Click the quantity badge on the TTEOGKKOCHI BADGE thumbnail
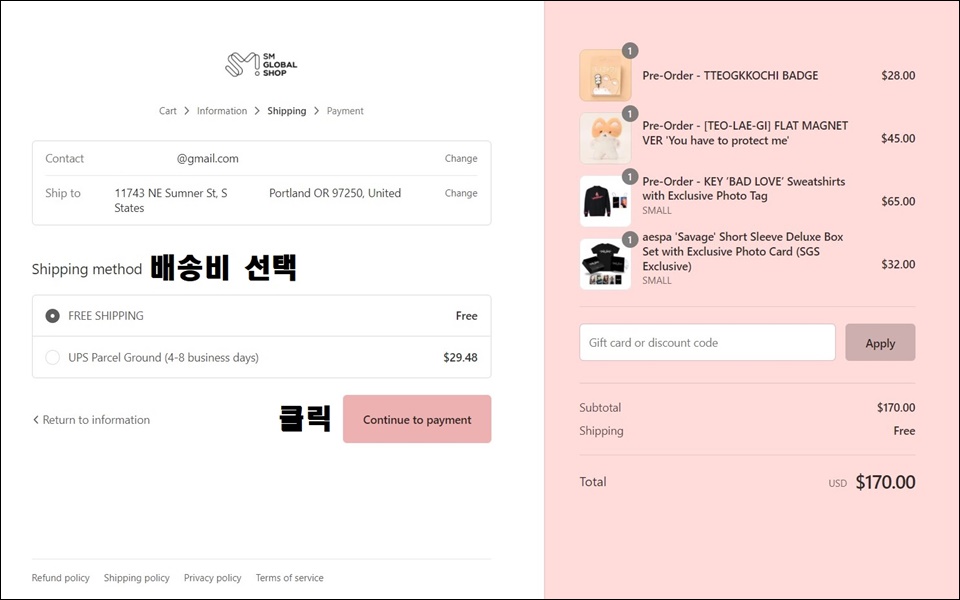This screenshot has width=960, height=600. pos(629,51)
